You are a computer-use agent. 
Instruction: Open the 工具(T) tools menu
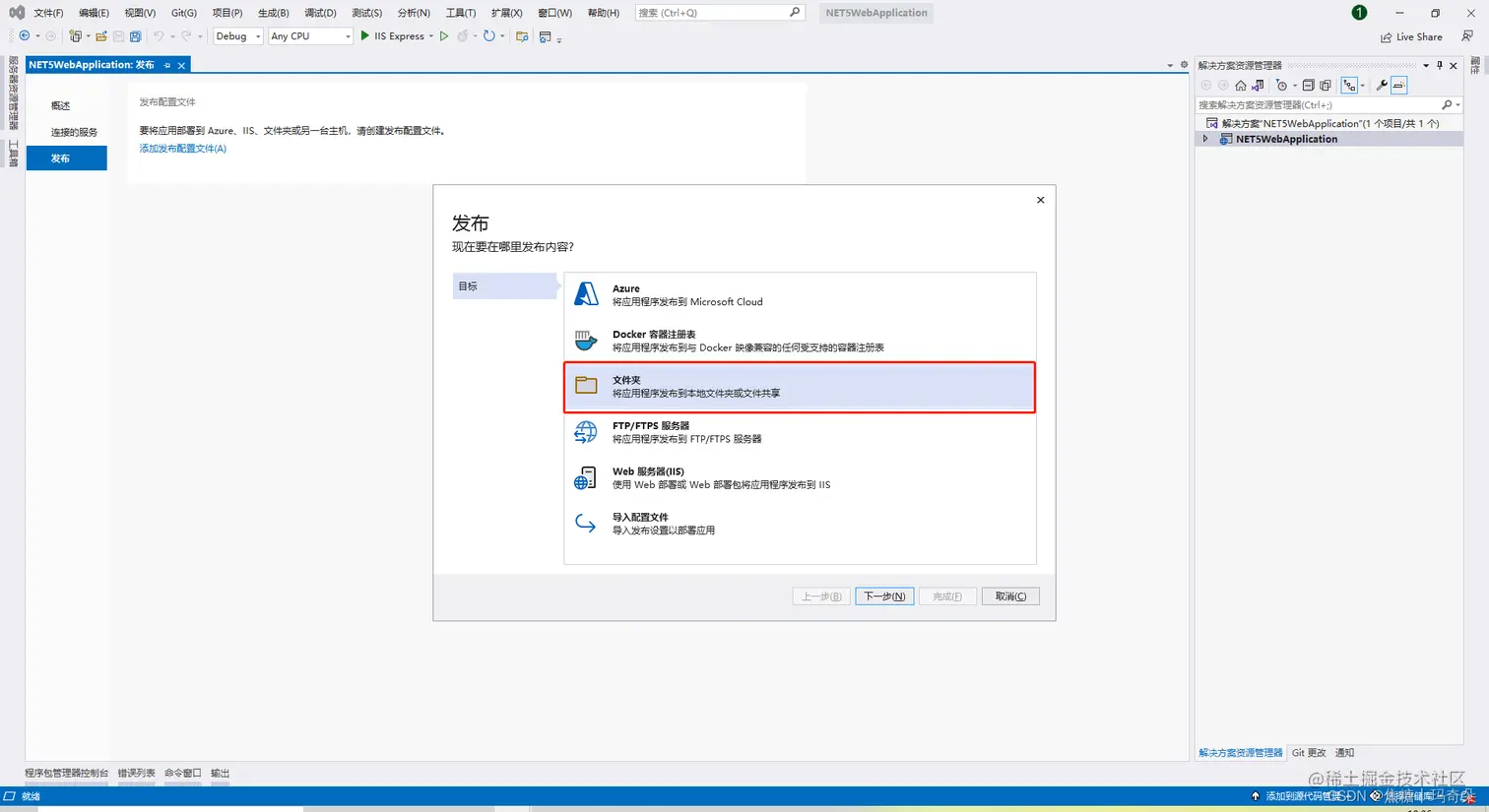460,13
